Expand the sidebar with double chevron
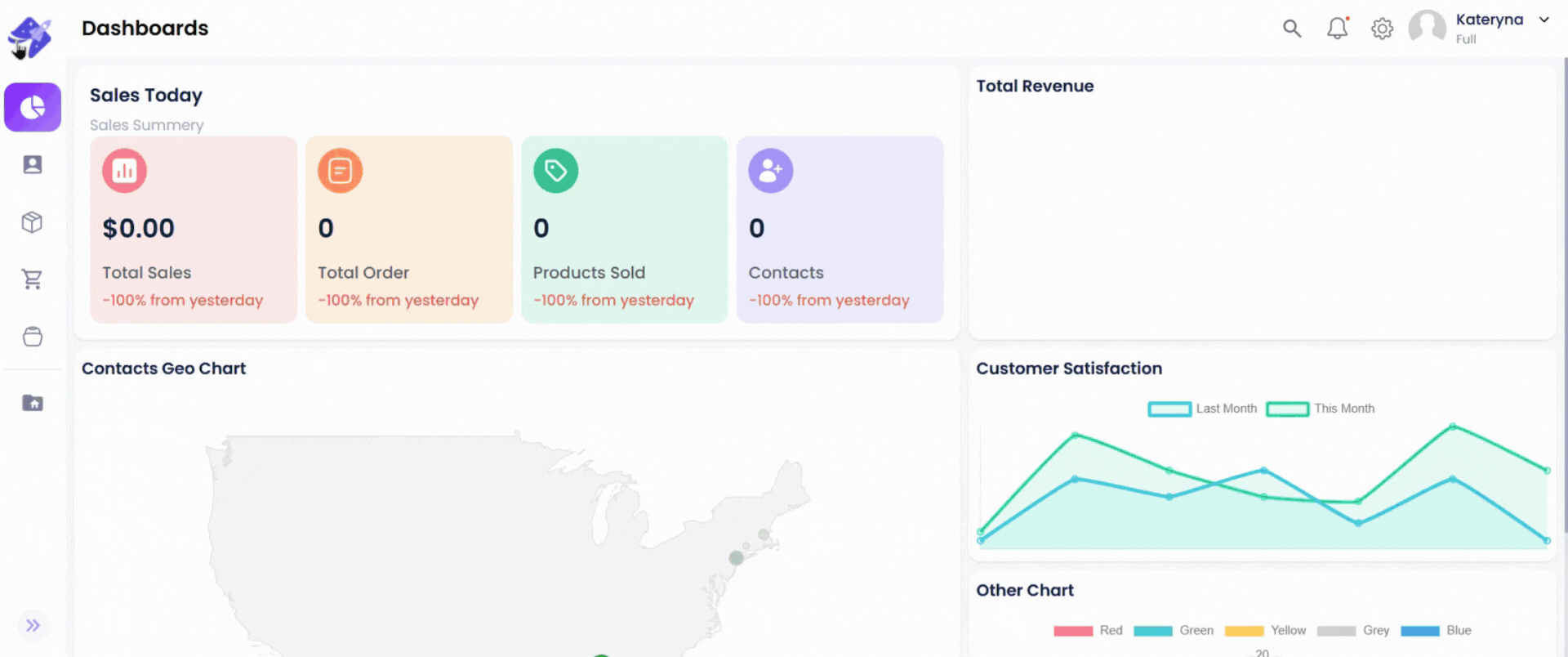The width and height of the screenshot is (1568, 657). click(33, 625)
